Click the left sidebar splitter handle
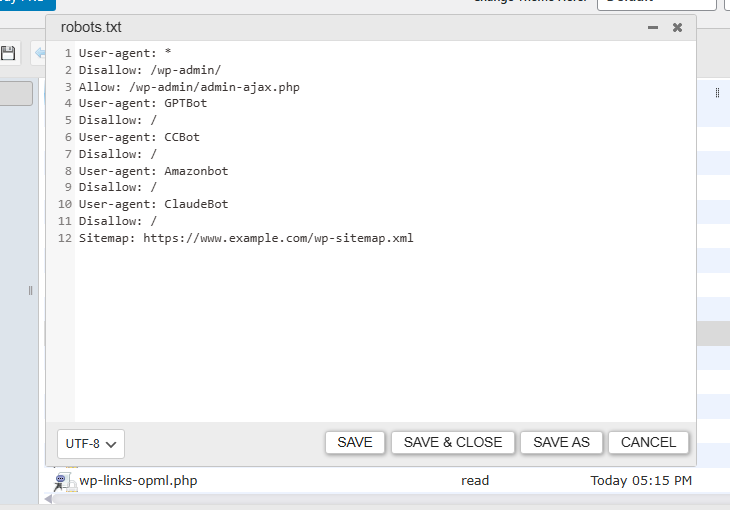Screen dimensions: 730x510 [x=30, y=291]
